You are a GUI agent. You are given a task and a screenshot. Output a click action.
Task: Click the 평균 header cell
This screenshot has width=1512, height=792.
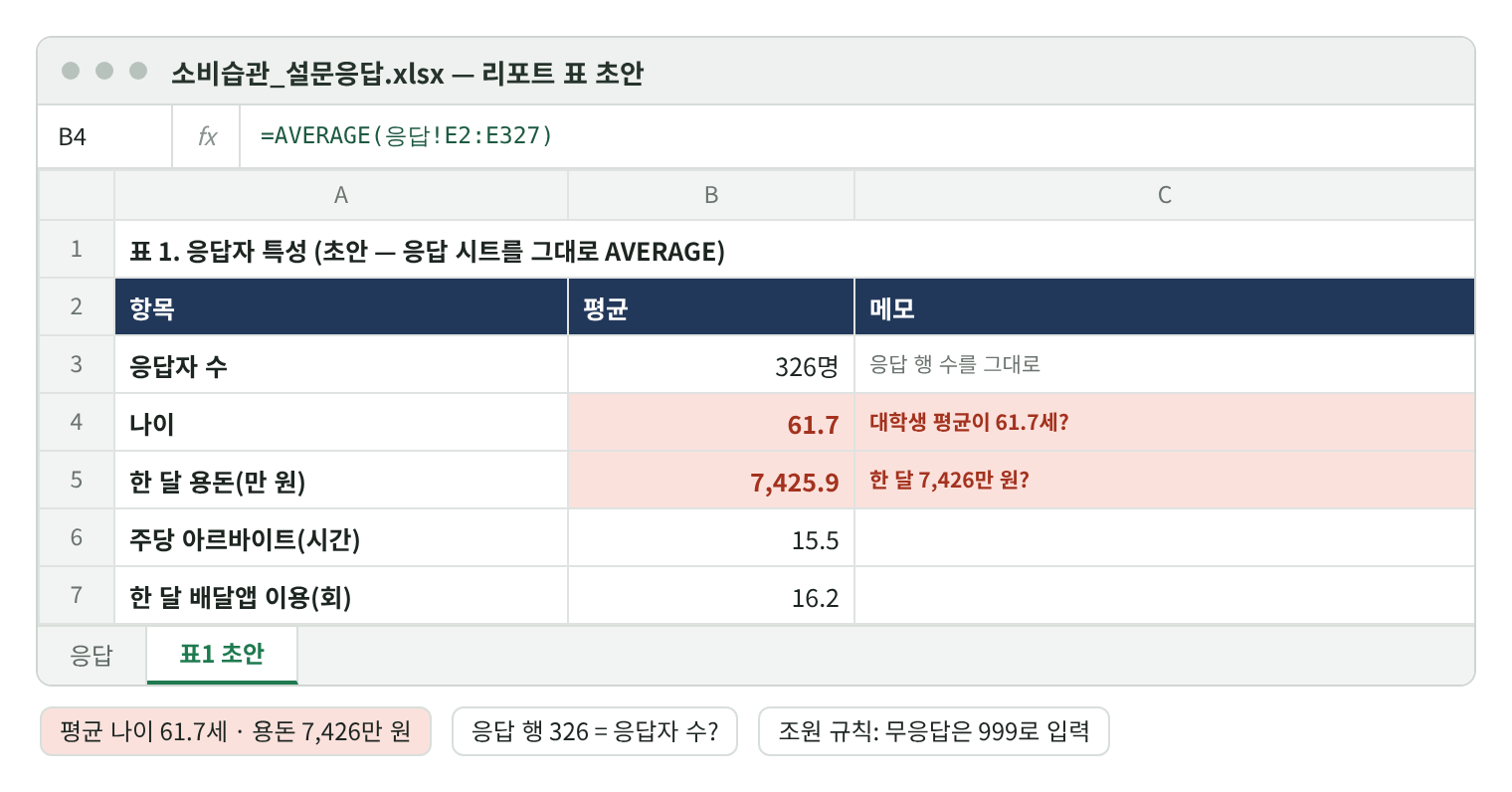[x=711, y=307]
